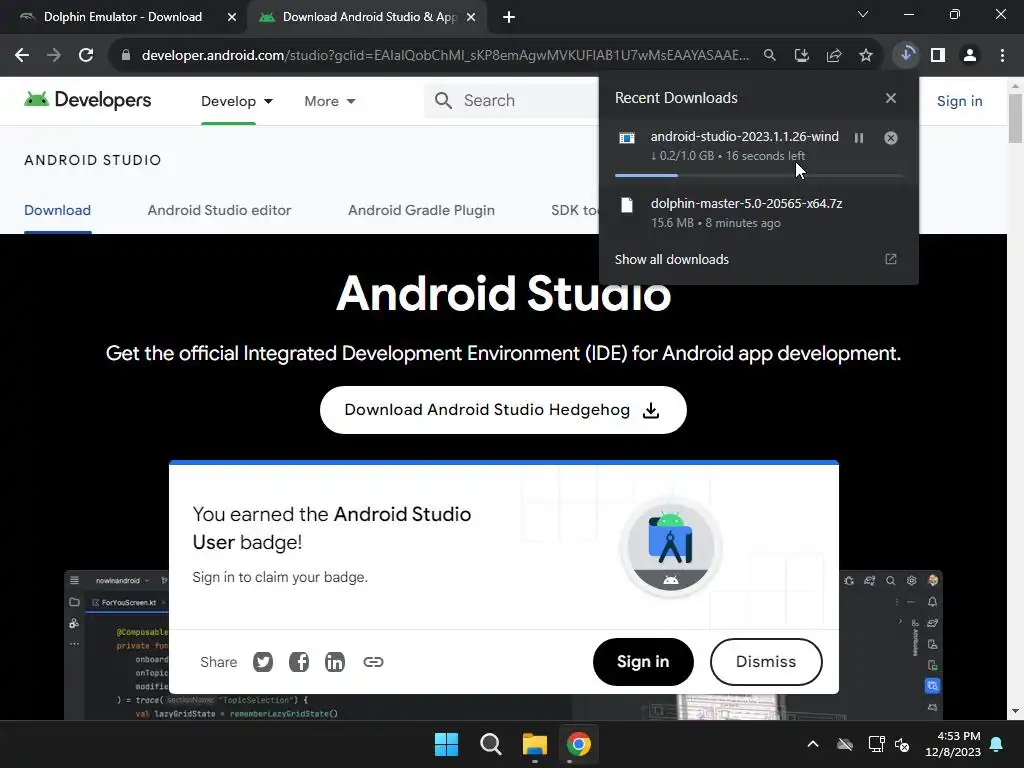Click the browser forward arrow

point(54,56)
